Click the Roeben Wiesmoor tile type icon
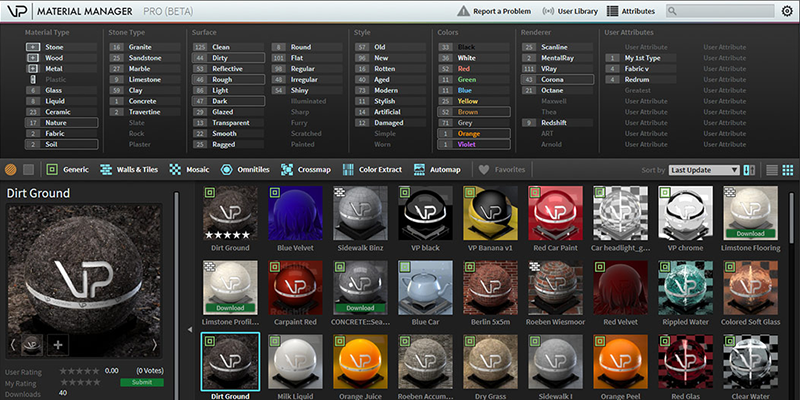This screenshot has width=800, height=400. point(535,267)
